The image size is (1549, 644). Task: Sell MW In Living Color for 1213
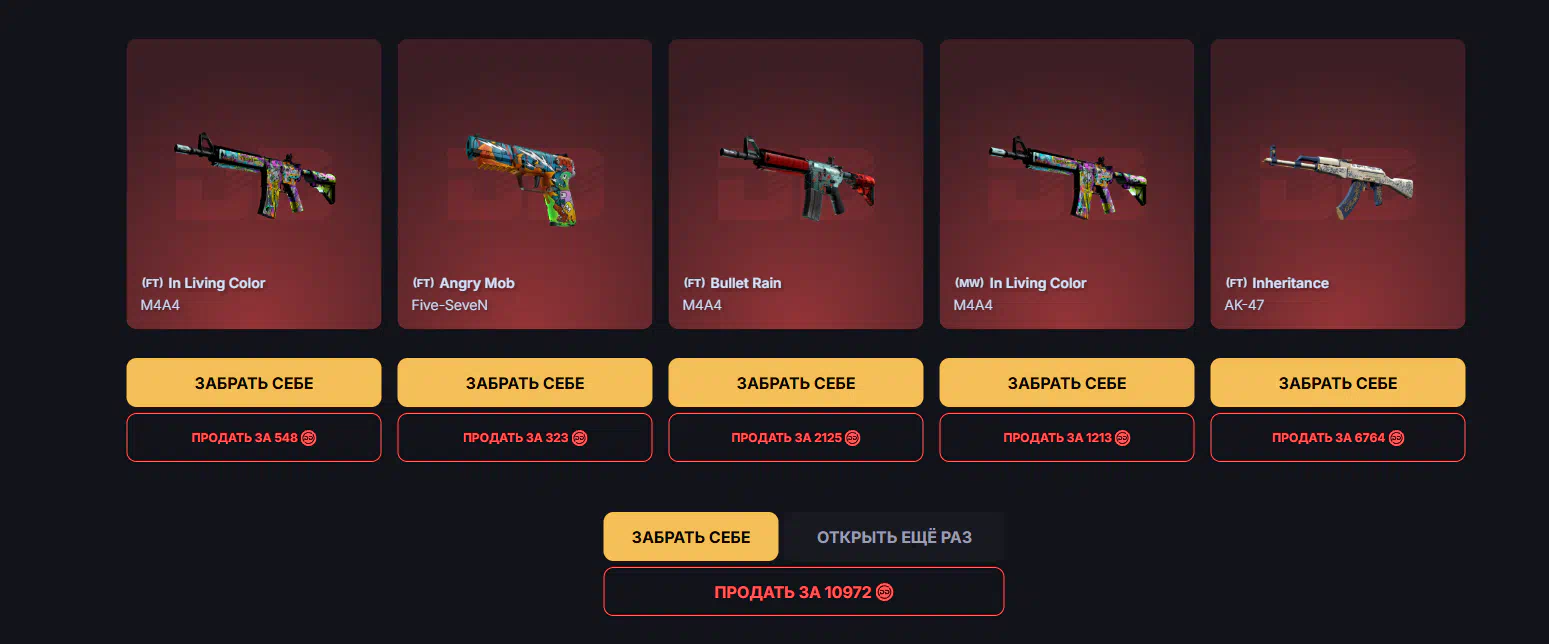pyautogui.click(x=1067, y=437)
